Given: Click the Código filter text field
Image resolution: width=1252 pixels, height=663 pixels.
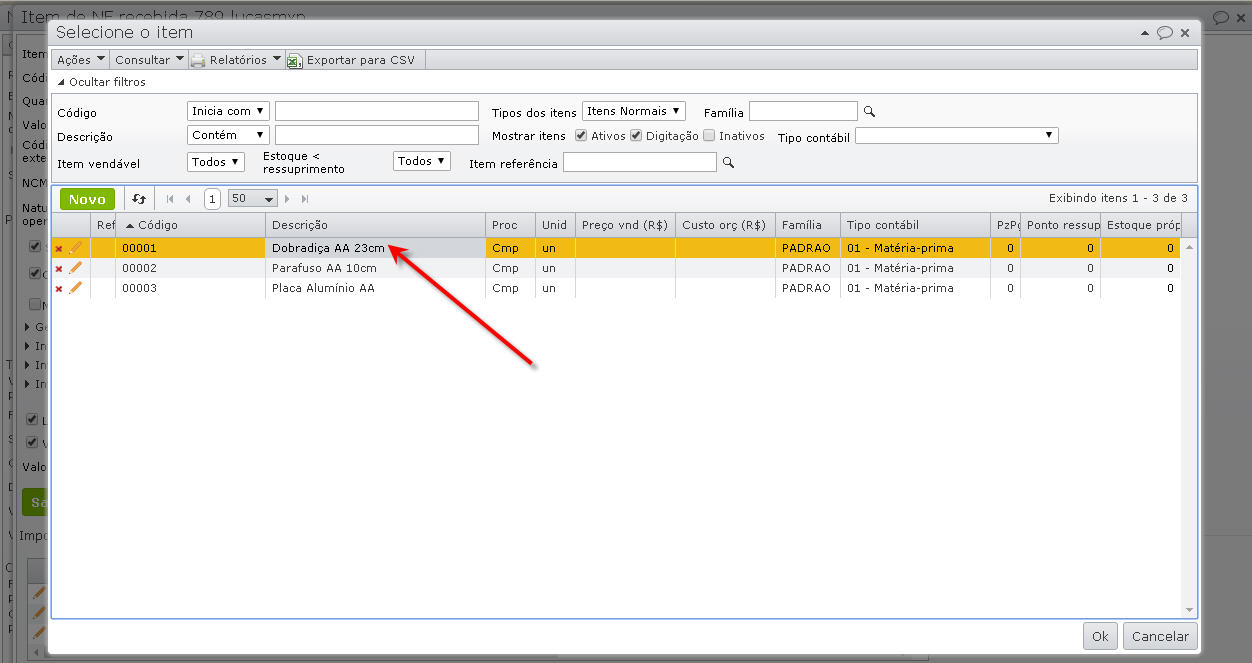Looking at the screenshot, I should [x=377, y=111].
